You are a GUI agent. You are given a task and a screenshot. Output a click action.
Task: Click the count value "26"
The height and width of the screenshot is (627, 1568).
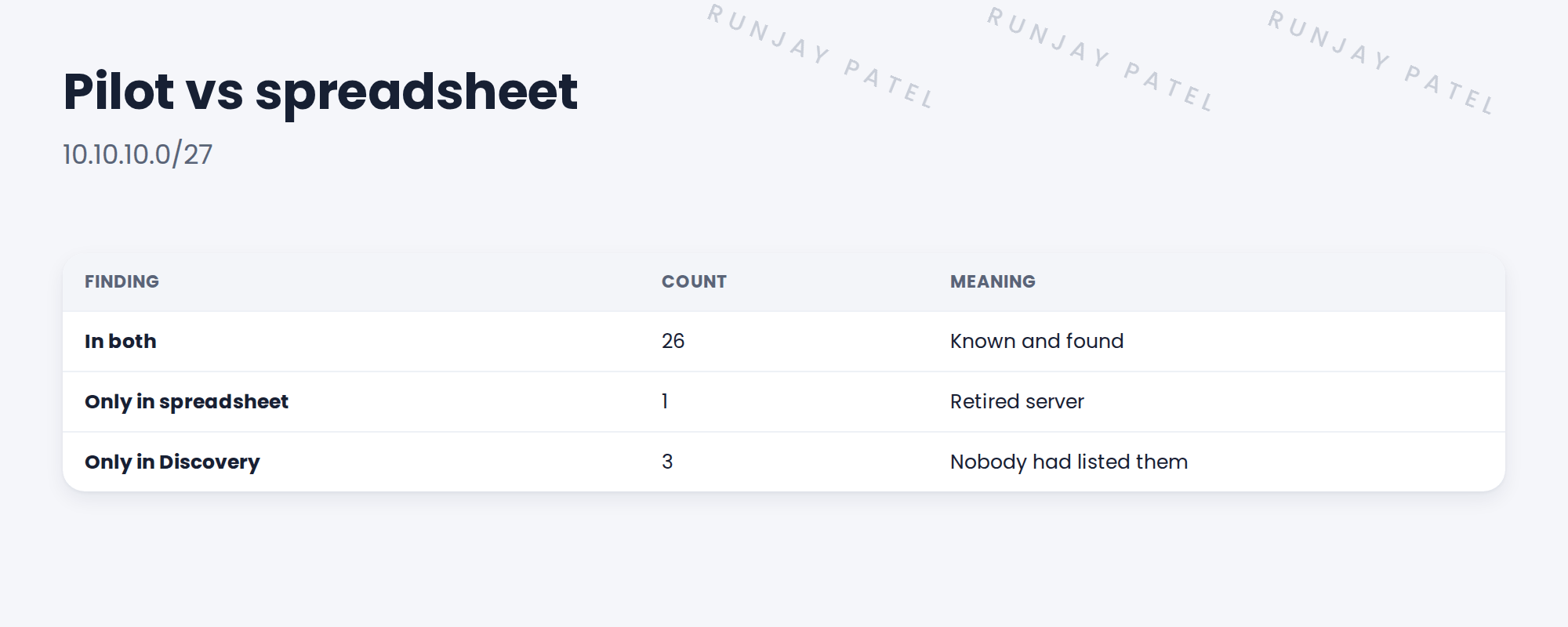673,341
